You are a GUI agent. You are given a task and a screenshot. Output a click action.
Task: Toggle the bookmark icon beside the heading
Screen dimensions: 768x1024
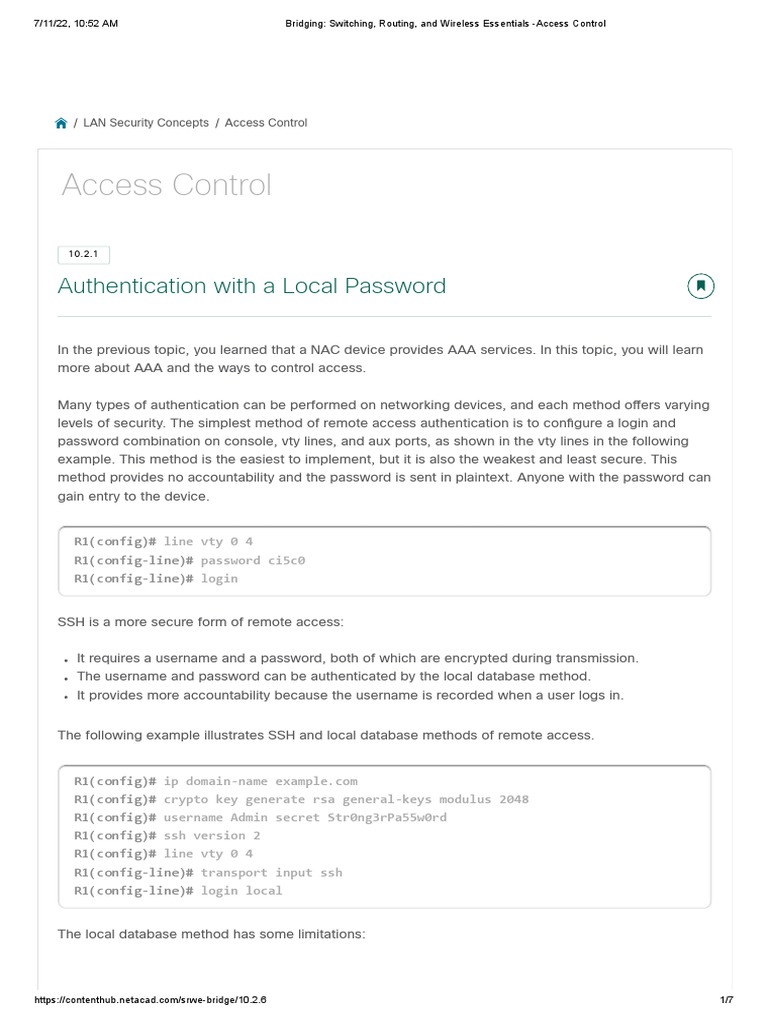pos(701,286)
